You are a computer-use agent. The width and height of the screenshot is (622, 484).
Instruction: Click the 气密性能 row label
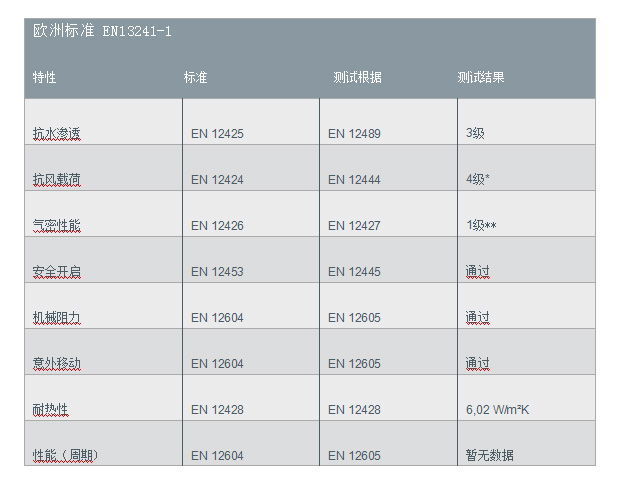pos(56,226)
